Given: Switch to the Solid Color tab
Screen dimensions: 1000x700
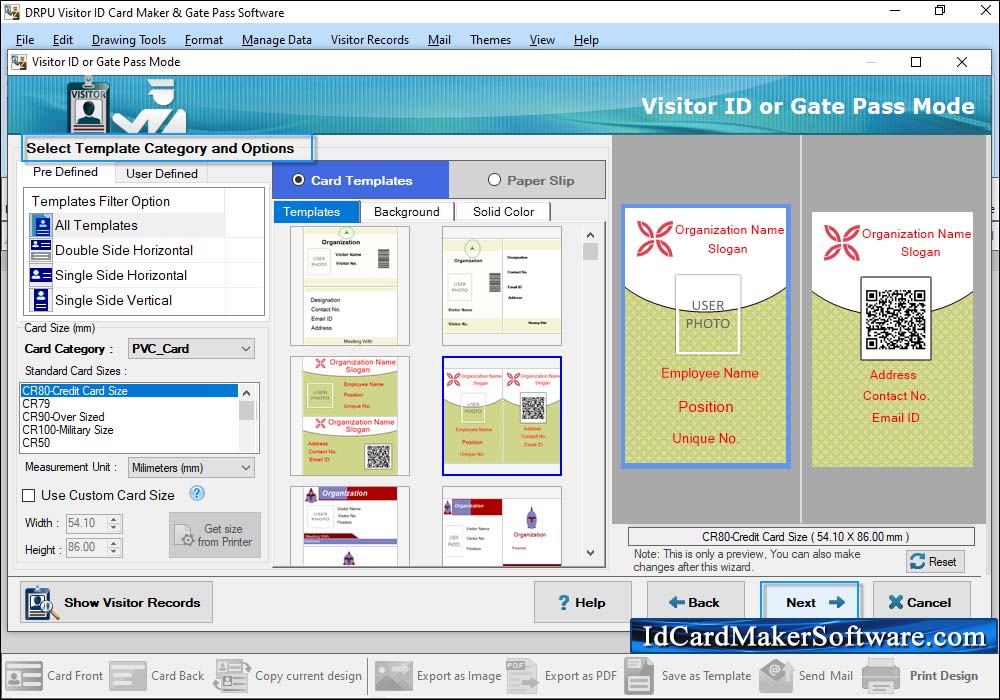Looking at the screenshot, I should [503, 212].
